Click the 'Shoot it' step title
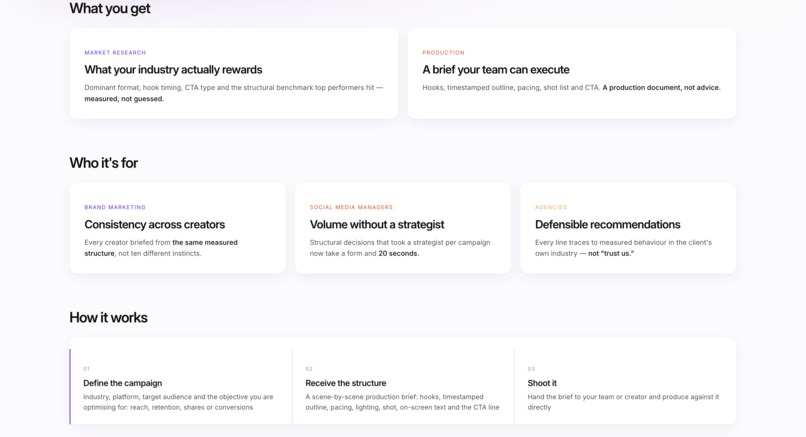 click(x=542, y=383)
